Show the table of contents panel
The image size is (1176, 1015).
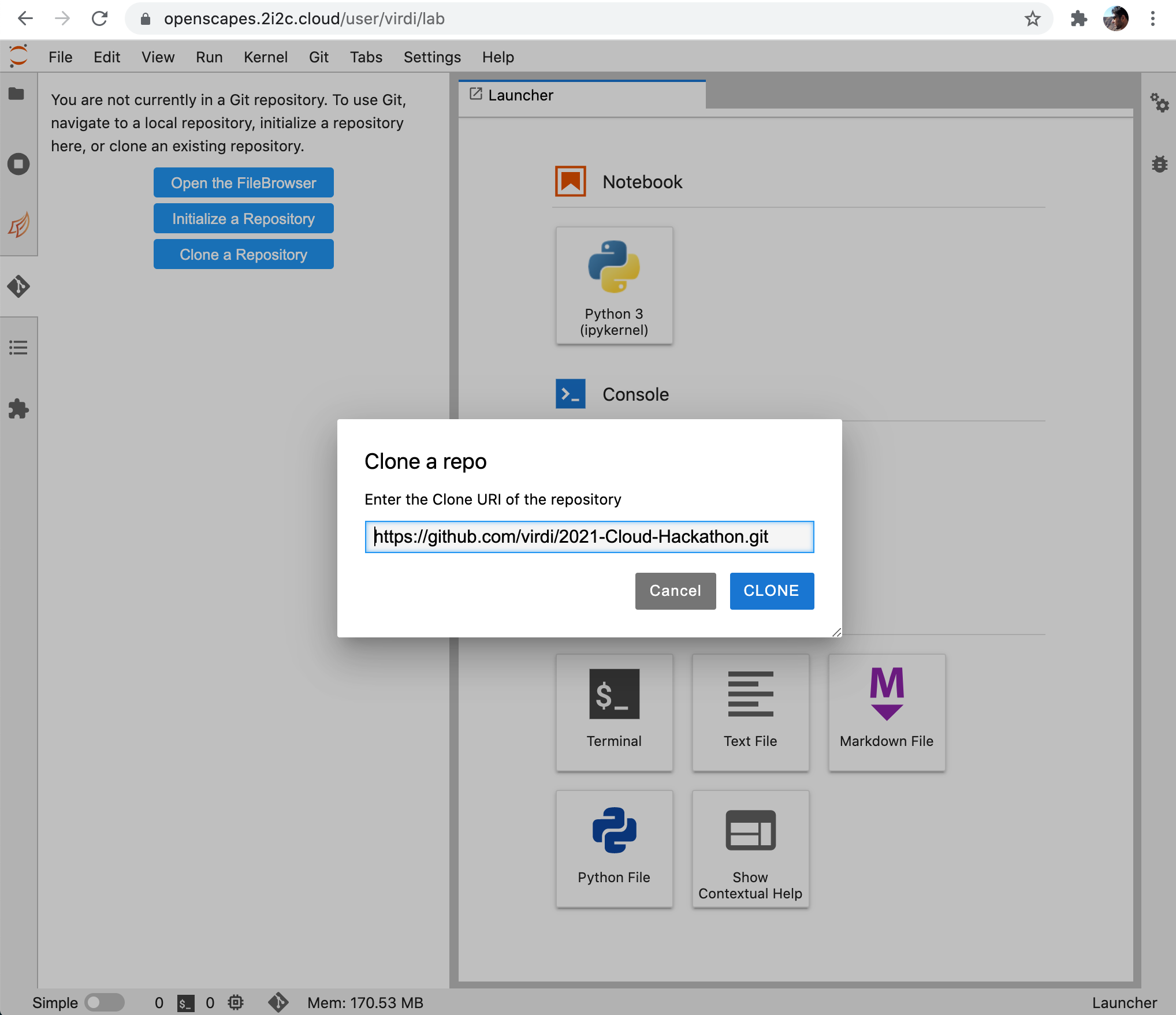click(18, 348)
